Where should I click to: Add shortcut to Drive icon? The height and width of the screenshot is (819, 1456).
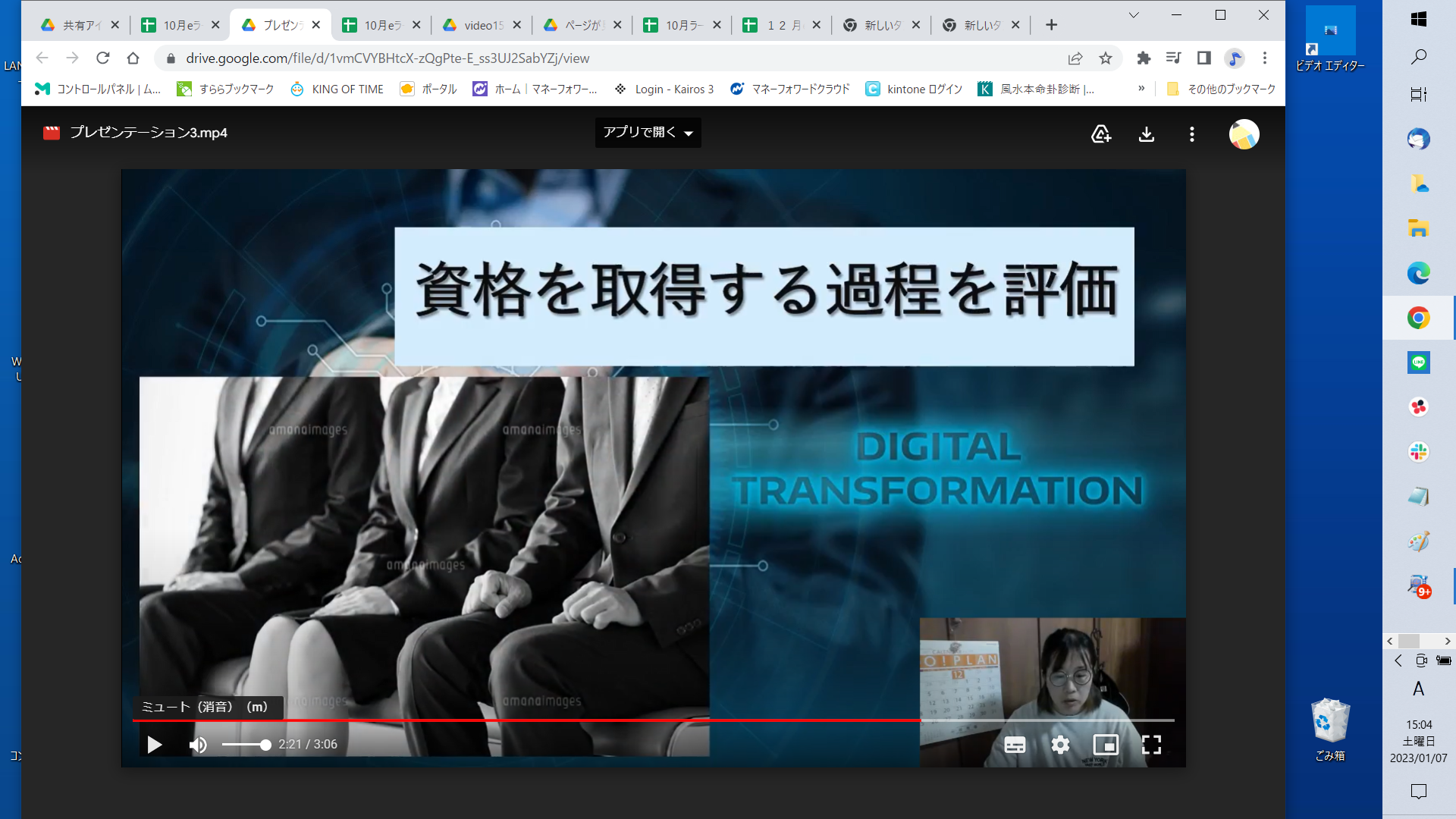(x=1101, y=134)
